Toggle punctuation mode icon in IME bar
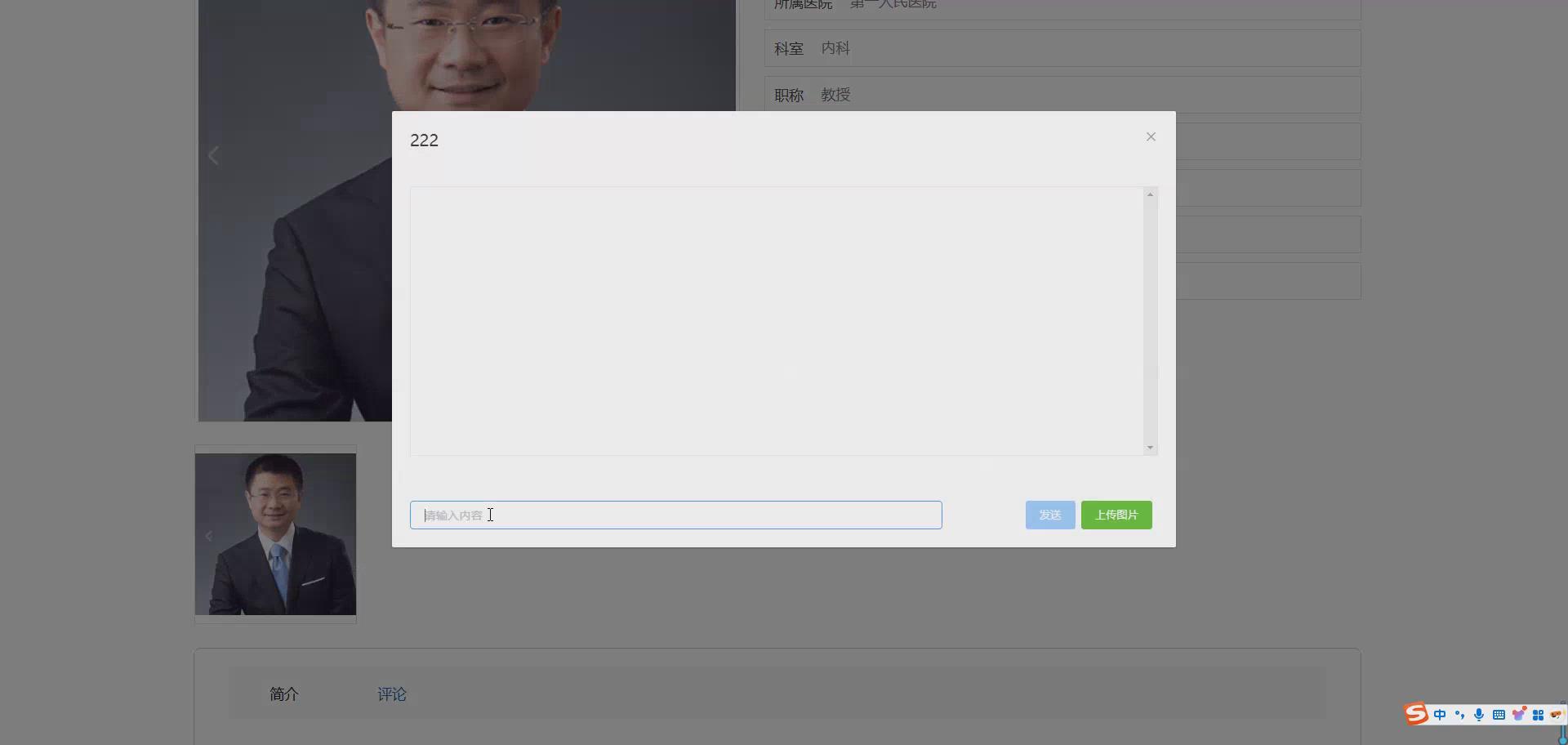The width and height of the screenshot is (1568, 745). (x=1459, y=715)
